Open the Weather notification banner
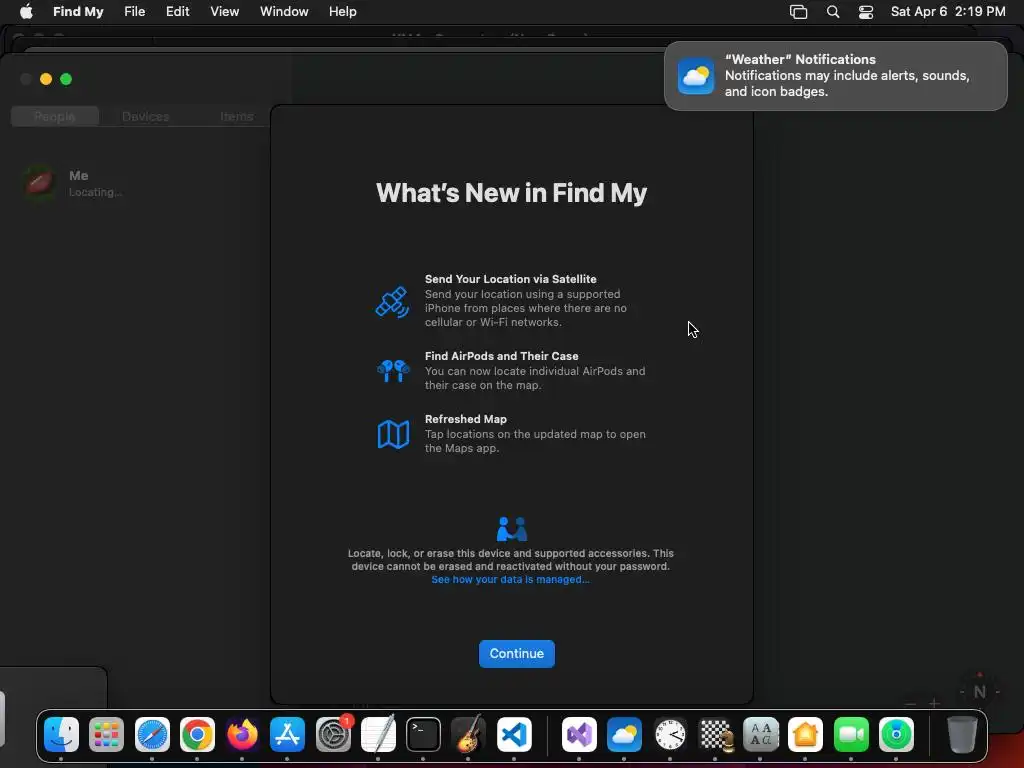 (835, 76)
